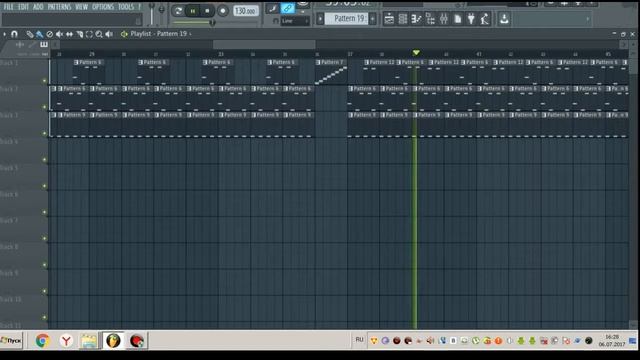
Task: Open the Playlist view icon
Action: [x=389, y=19]
